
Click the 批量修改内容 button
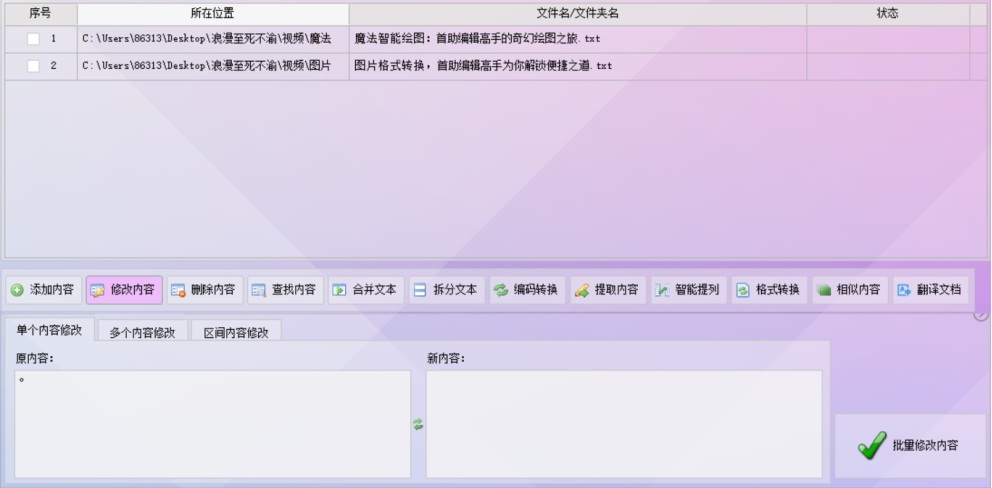click(x=910, y=446)
